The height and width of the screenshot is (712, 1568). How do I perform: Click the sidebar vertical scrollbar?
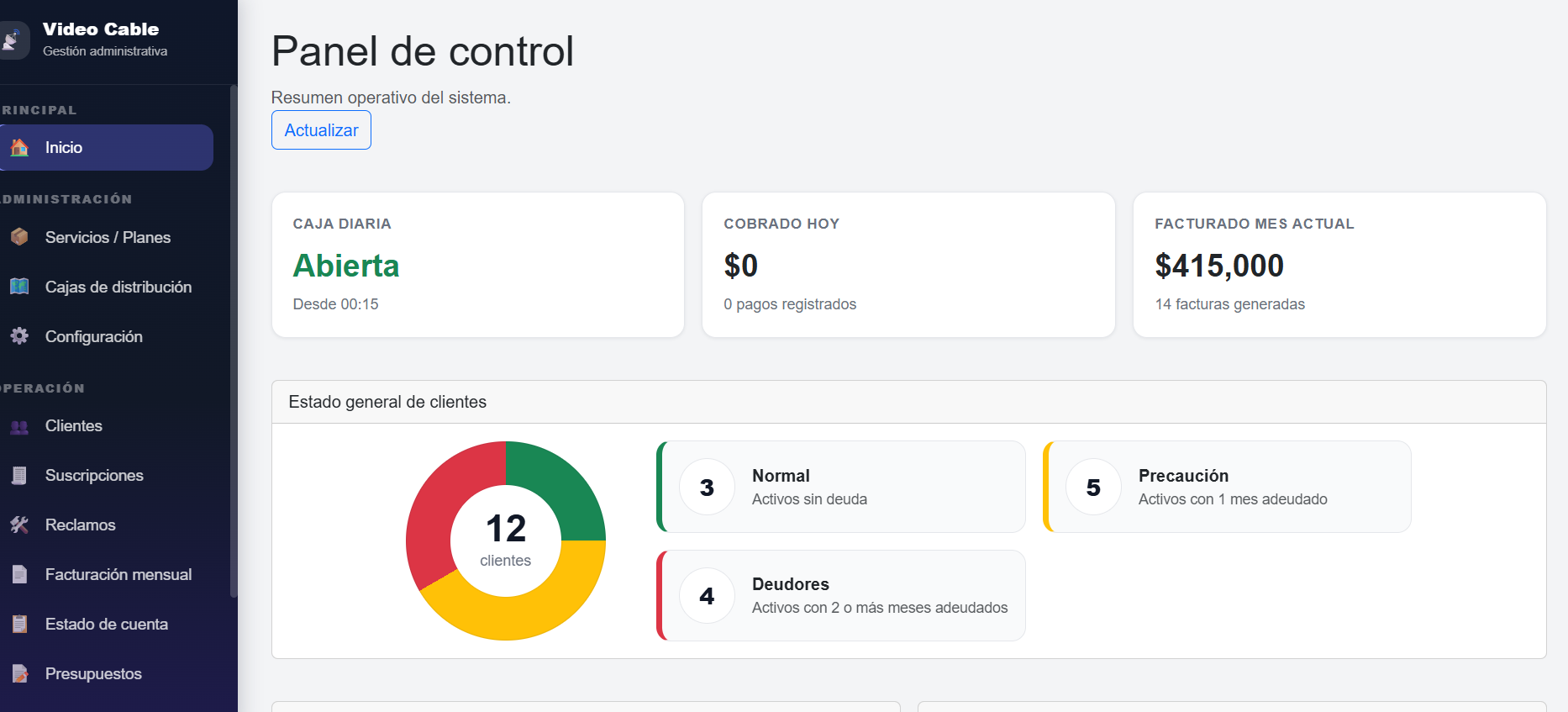233,340
